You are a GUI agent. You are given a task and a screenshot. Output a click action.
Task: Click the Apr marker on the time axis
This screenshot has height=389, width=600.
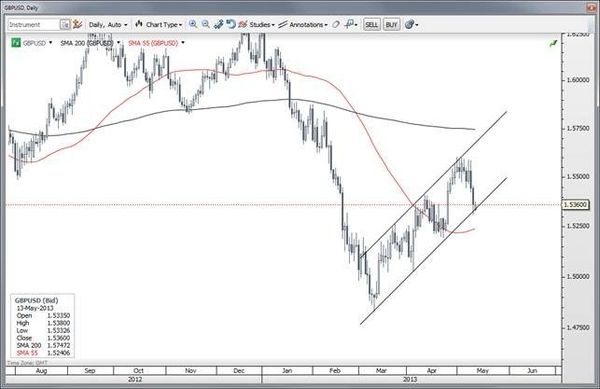coord(432,370)
